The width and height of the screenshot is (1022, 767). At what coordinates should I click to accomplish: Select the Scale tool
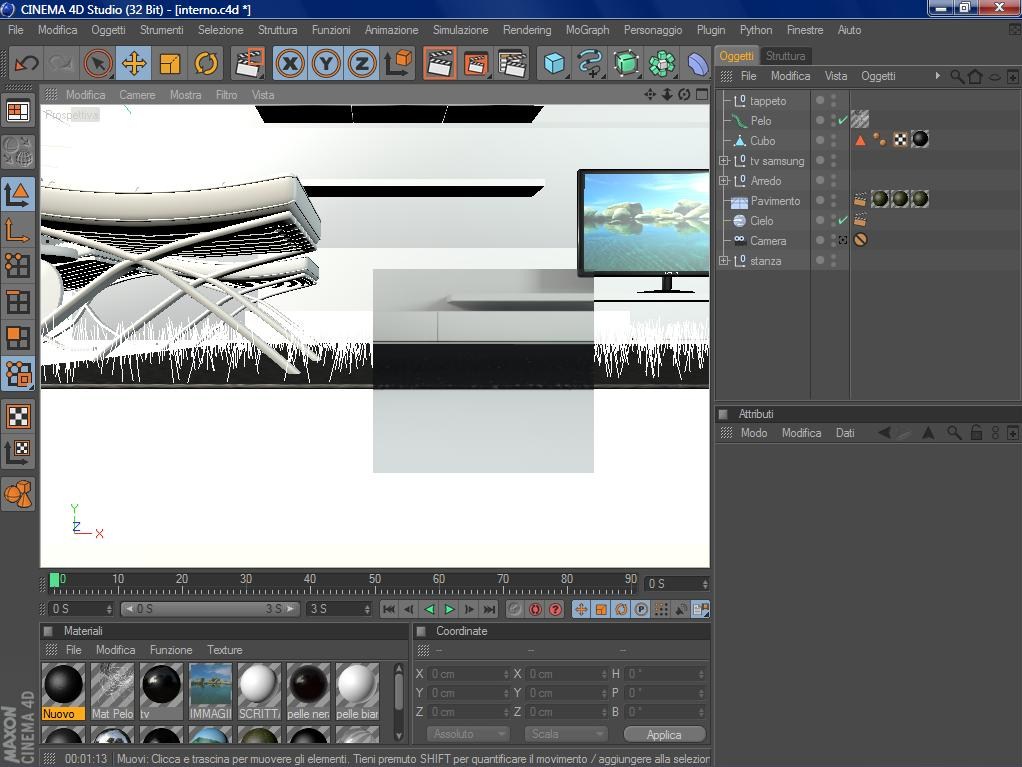[170, 64]
